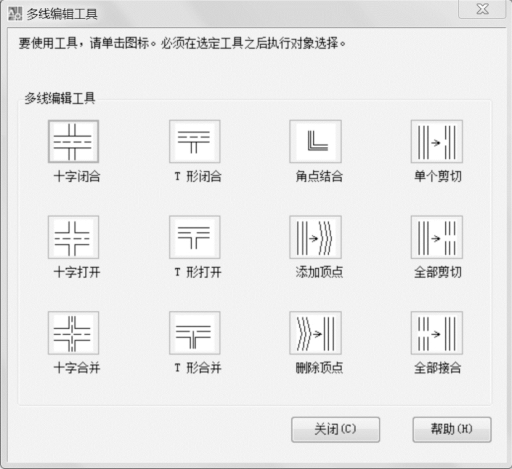Choose the 添加顶点 add vertex icon
The height and width of the screenshot is (469, 512).
316,237
